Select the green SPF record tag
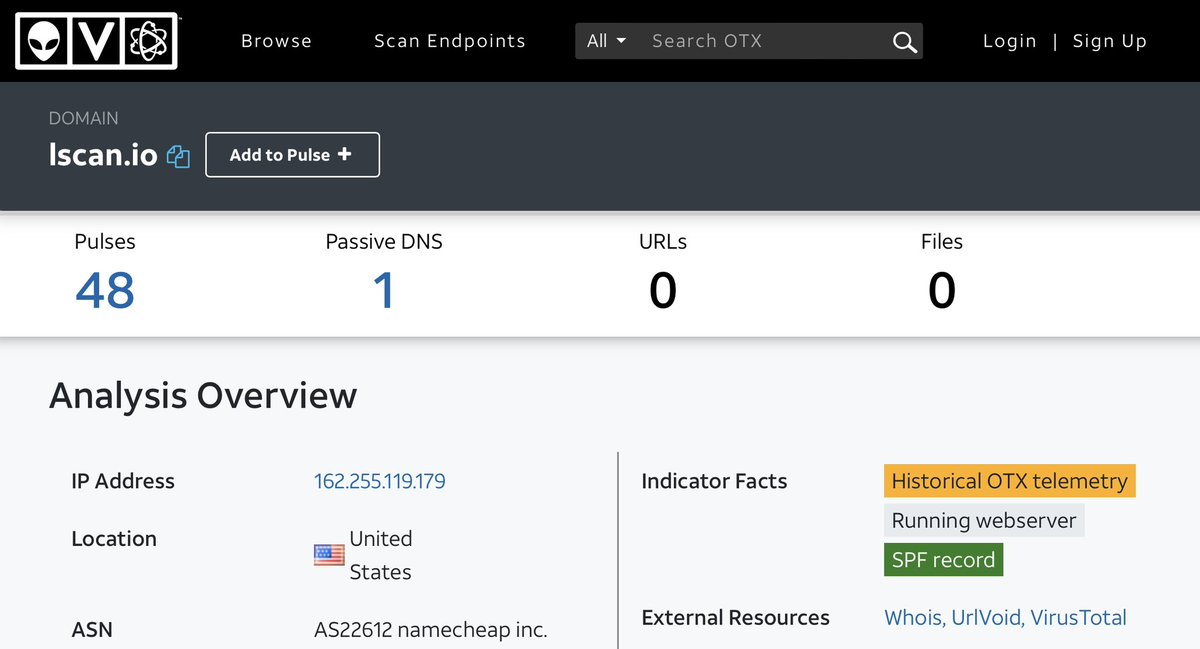Image resolution: width=1200 pixels, height=649 pixels. click(x=943, y=559)
